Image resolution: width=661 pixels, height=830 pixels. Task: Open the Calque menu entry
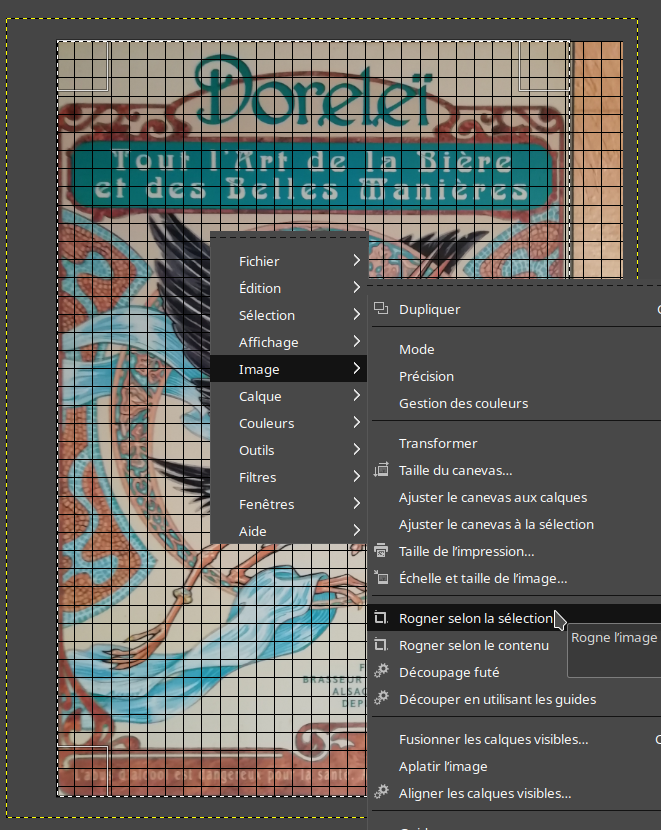pos(260,396)
